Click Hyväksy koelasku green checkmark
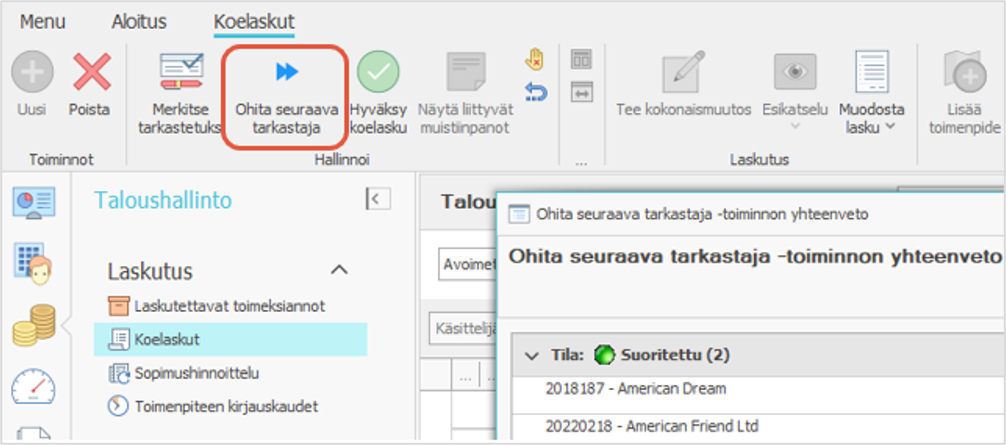 pyautogui.click(x=379, y=72)
